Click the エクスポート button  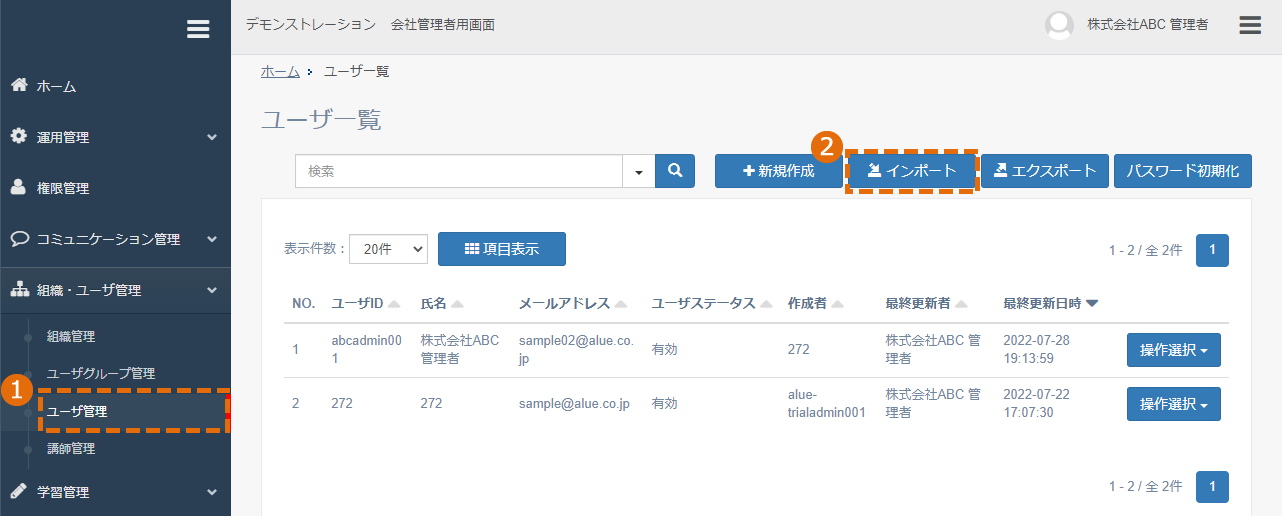click(x=1045, y=171)
